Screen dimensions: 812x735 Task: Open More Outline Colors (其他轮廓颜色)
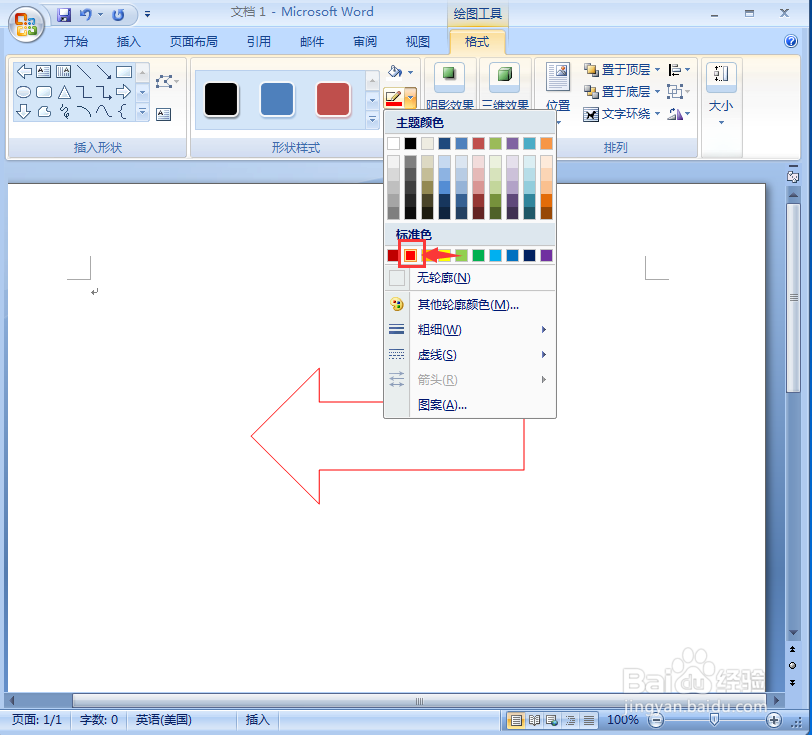tap(470, 305)
